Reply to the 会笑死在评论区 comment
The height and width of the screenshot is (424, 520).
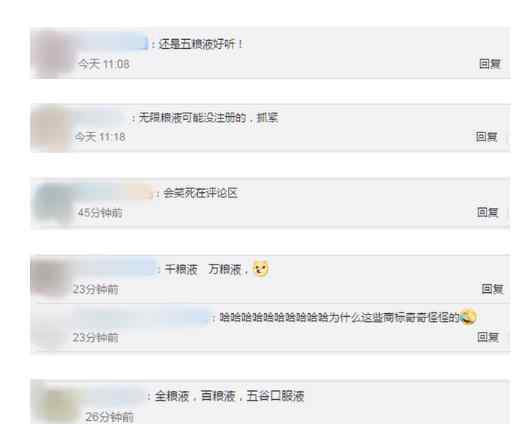[487, 212]
